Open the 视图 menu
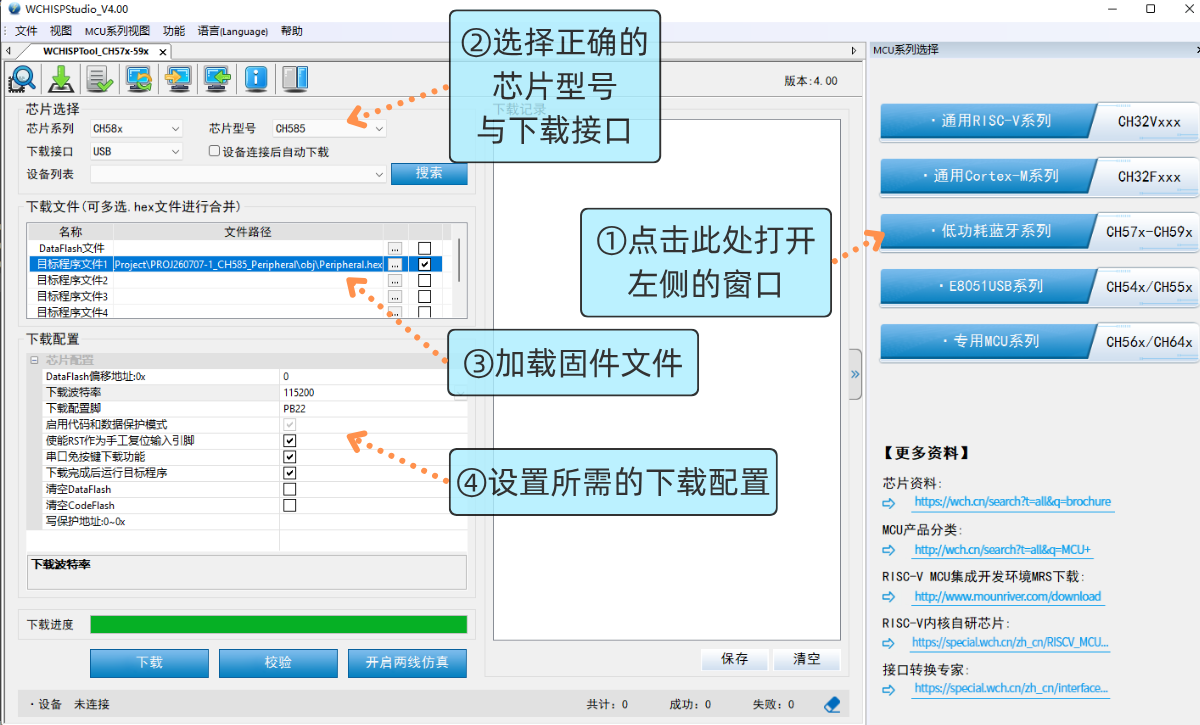 61,31
